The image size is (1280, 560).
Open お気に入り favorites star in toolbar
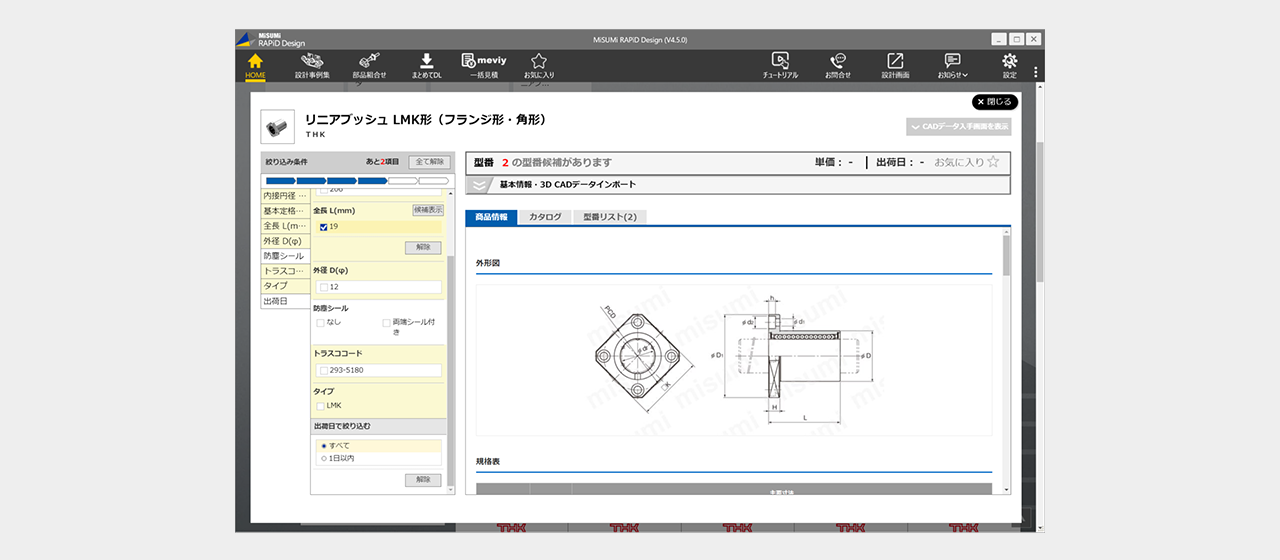(539, 65)
